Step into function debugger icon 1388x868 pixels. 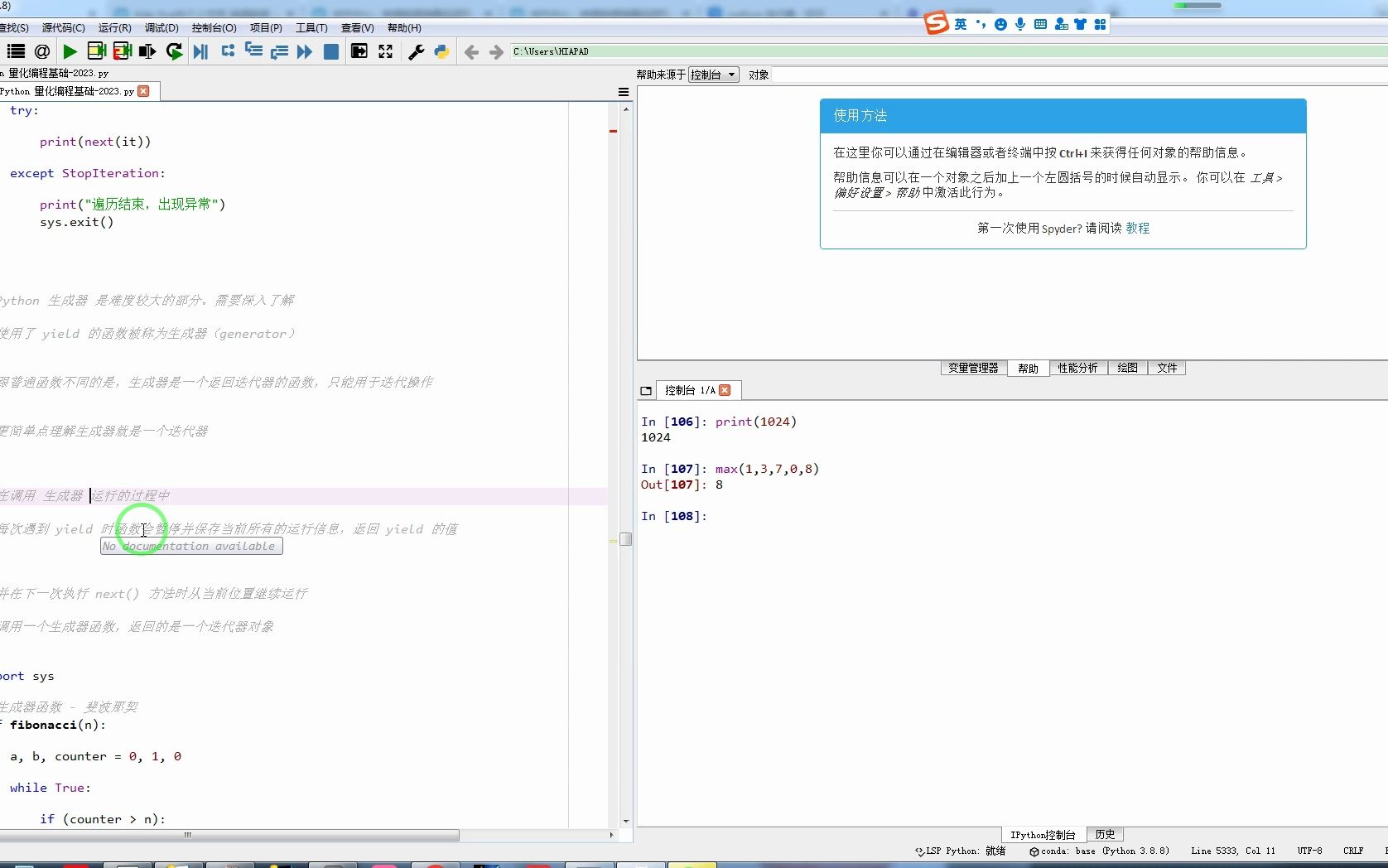[253, 51]
